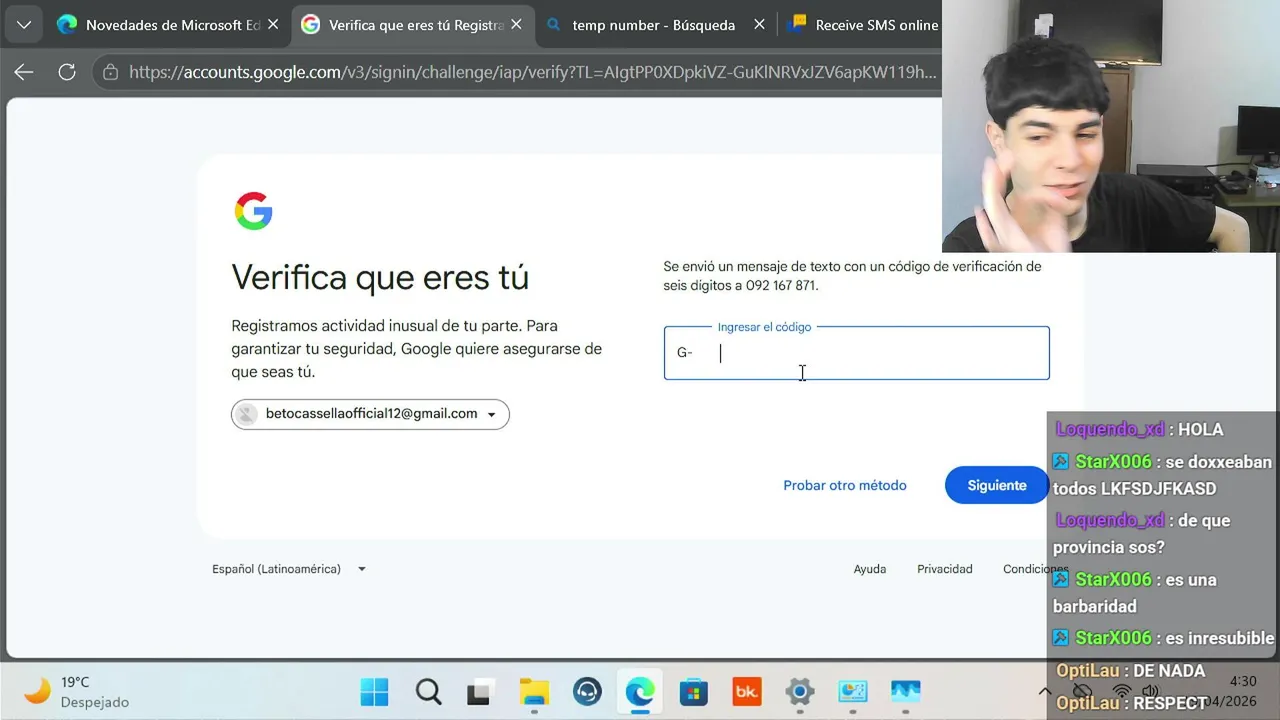Click the accounts.google.com address bar URL

(532, 72)
